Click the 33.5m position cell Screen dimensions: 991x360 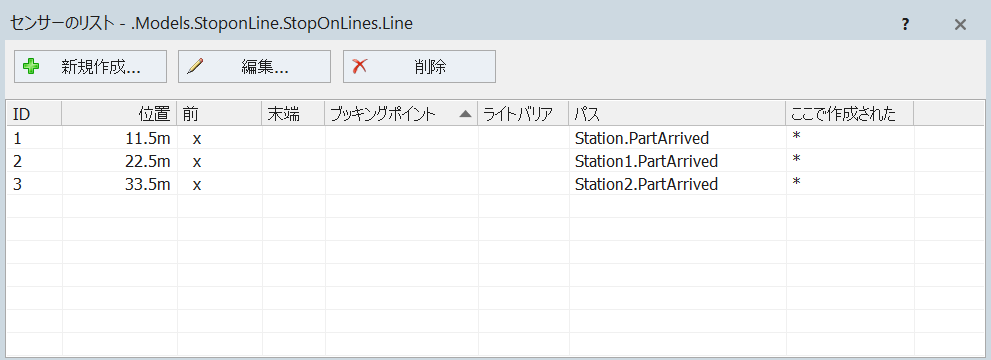point(119,184)
